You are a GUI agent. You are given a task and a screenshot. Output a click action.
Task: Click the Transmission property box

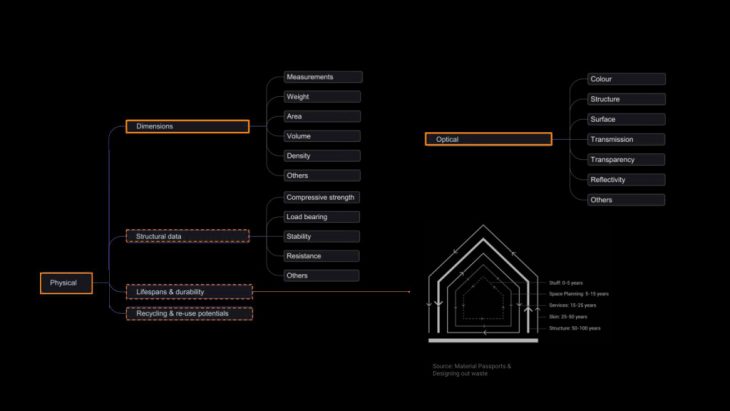click(626, 139)
